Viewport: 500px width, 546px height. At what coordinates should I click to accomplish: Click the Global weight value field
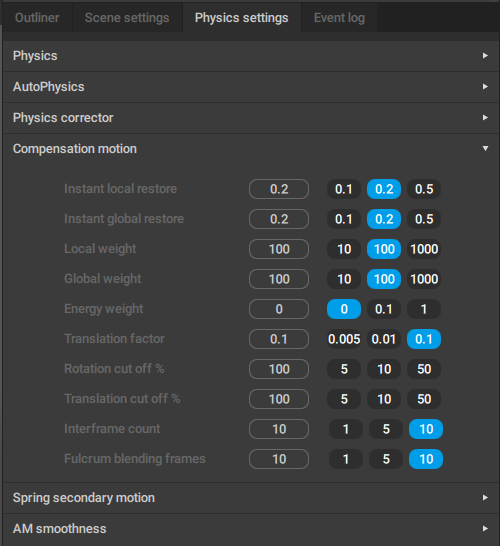pyautogui.click(x=279, y=279)
